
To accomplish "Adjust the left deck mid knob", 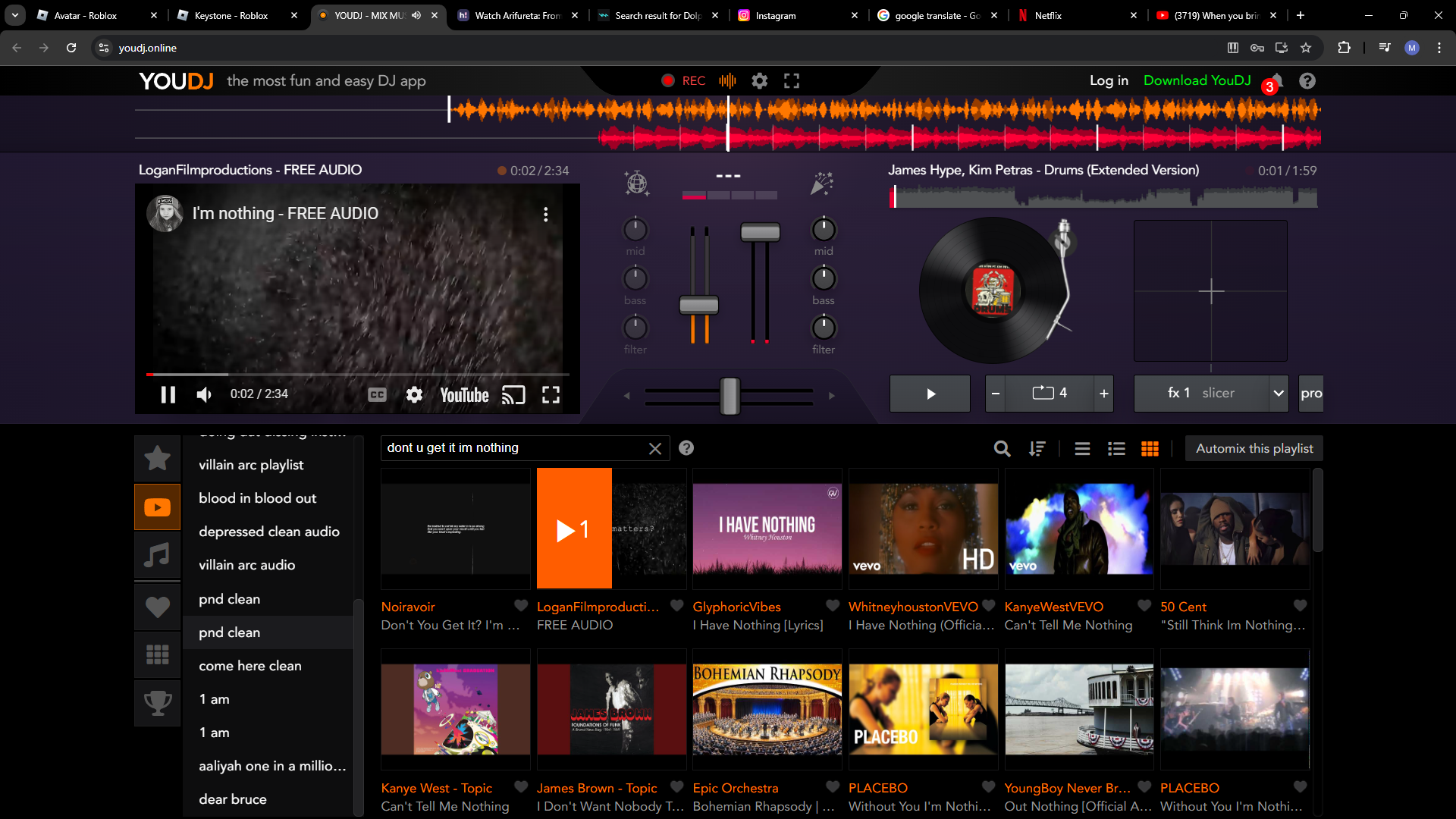I will click(635, 229).
